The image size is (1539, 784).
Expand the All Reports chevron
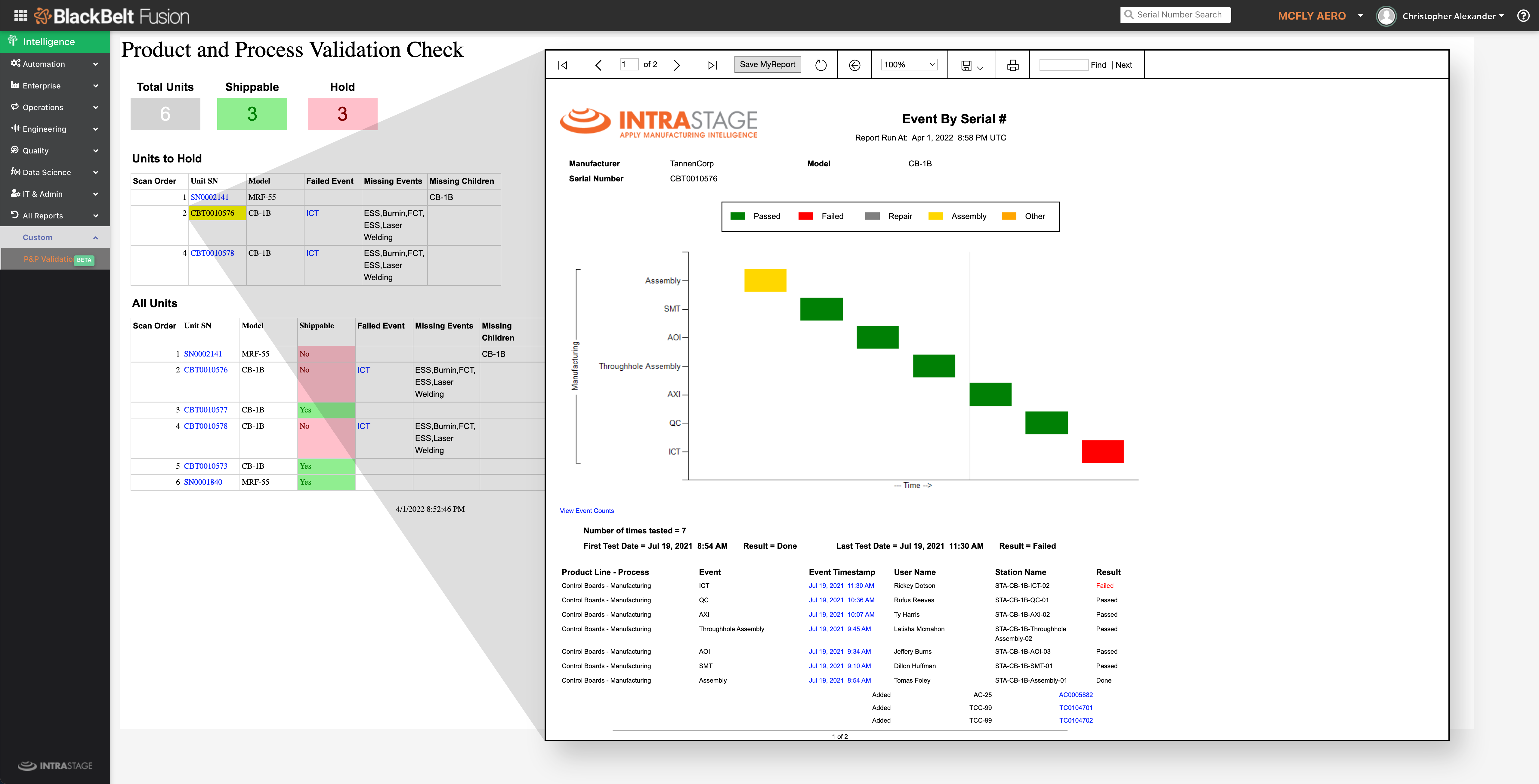click(96, 216)
